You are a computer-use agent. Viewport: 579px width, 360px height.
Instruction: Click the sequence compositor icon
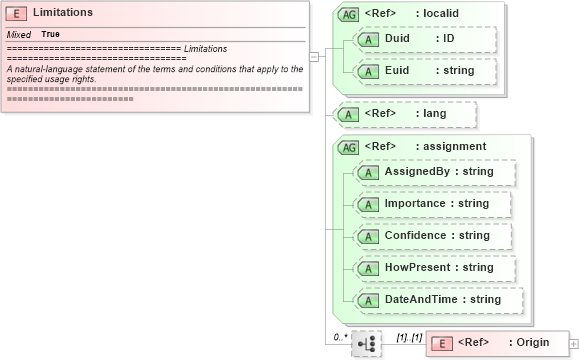coord(366,344)
